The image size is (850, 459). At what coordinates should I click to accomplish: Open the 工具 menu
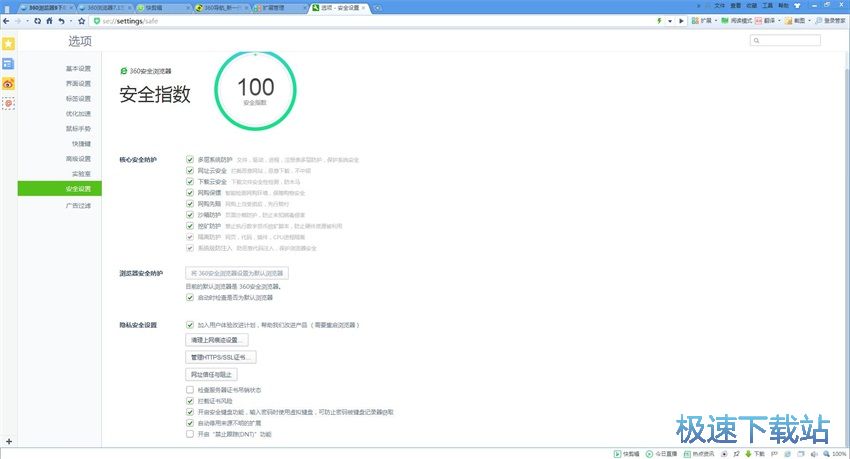[767, 5]
